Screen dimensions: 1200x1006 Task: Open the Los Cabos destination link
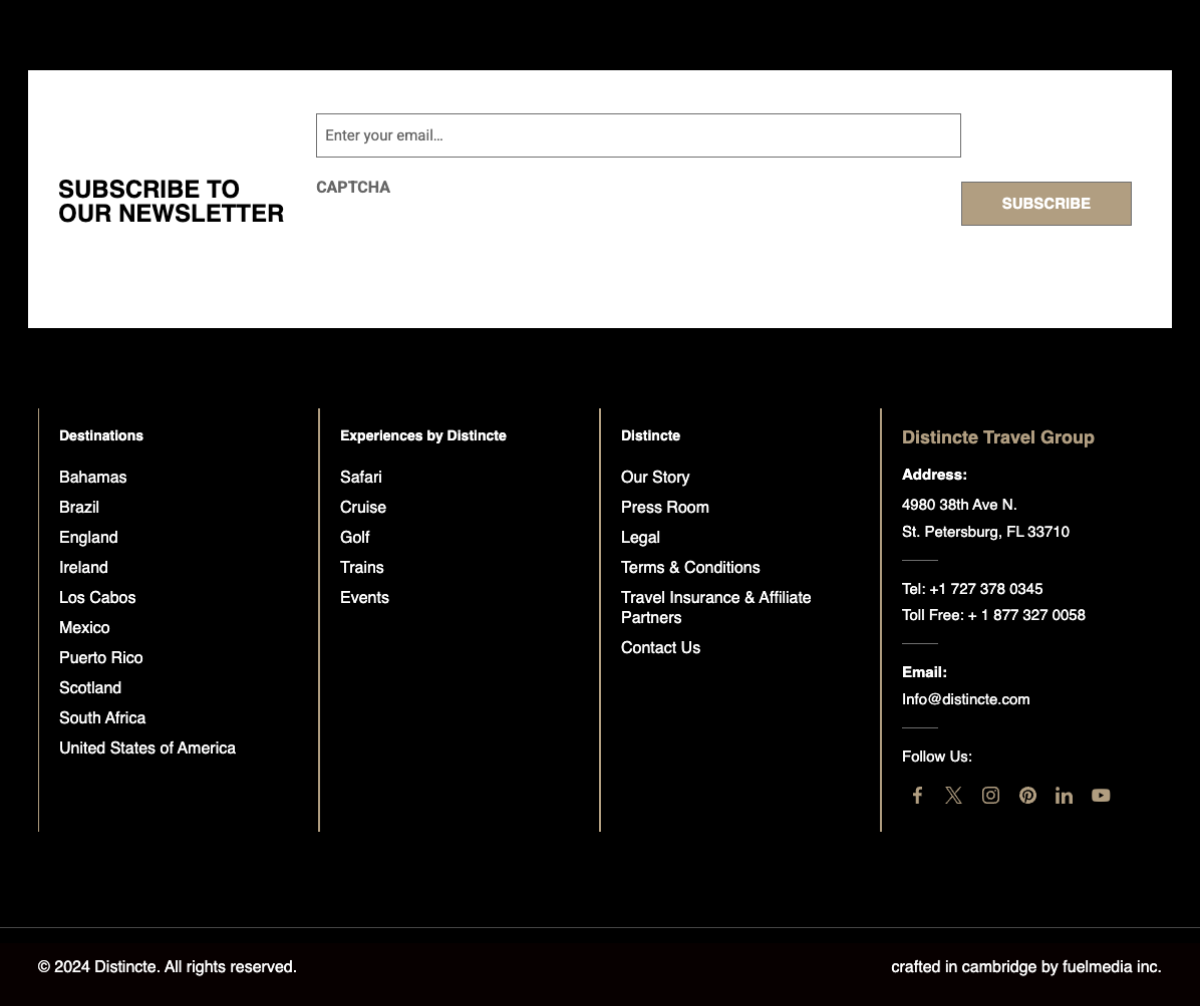tap(97, 597)
